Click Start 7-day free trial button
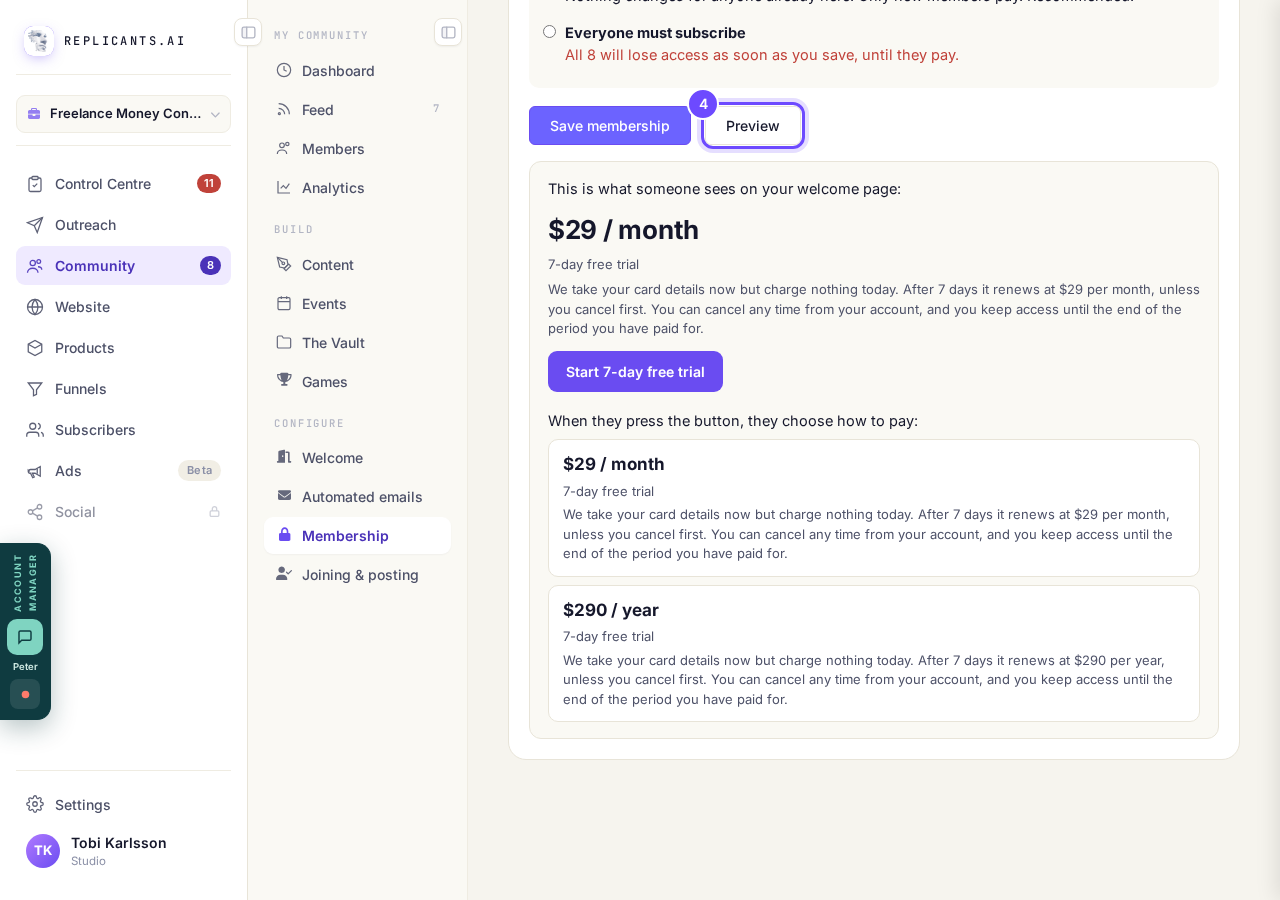Image resolution: width=1280 pixels, height=900 pixels. click(x=635, y=372)
